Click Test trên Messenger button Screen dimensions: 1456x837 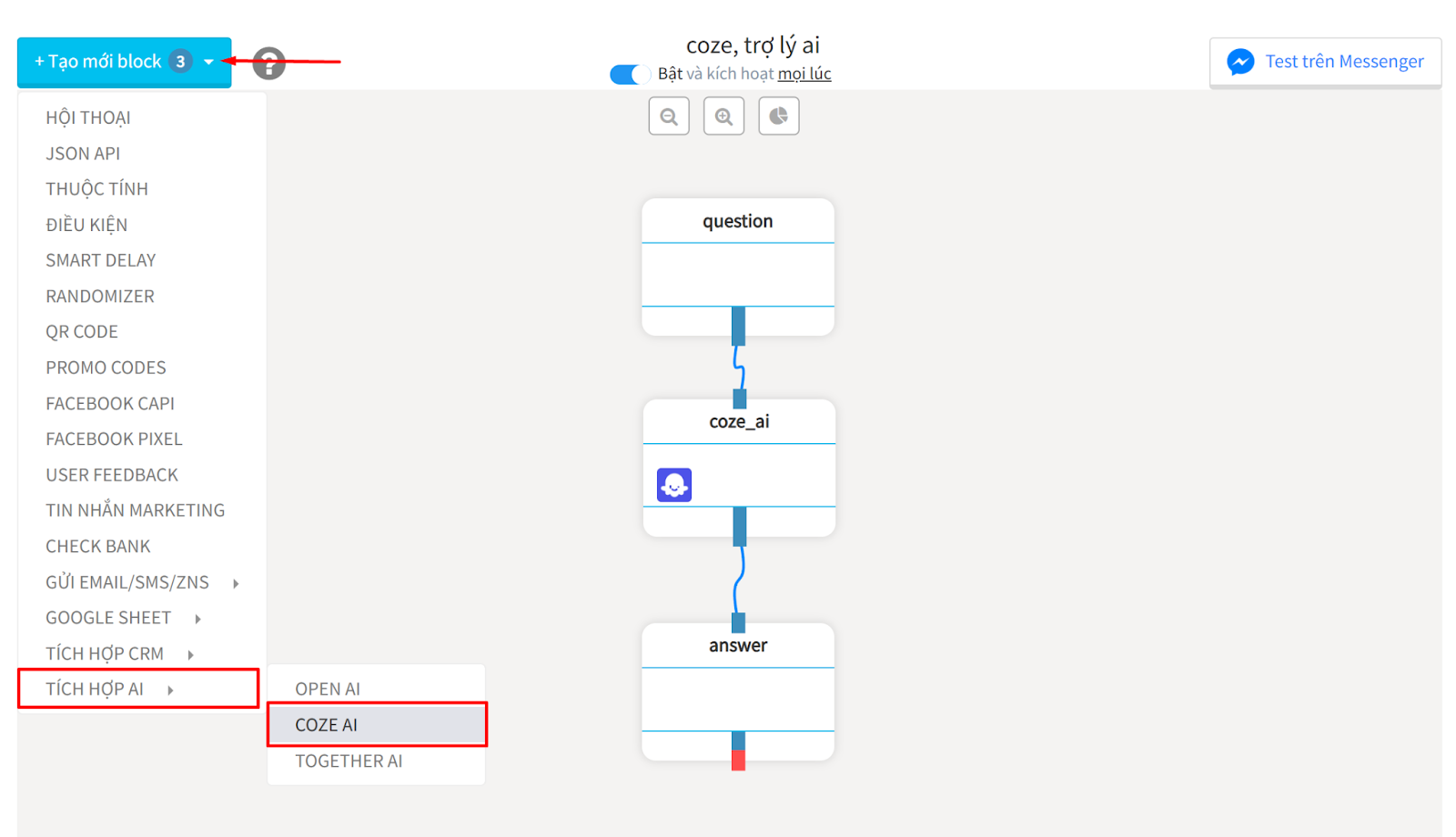[x=1326, y=62]
